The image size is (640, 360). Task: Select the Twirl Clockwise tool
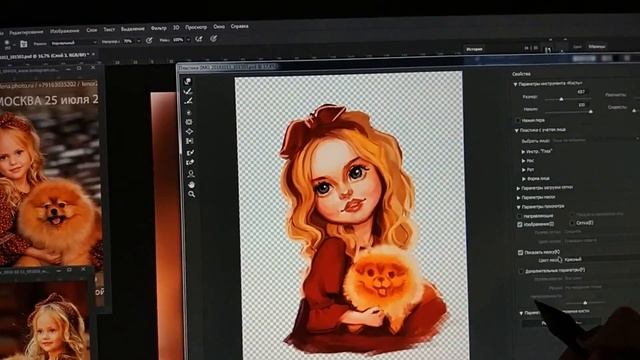(x=189, y=112)
